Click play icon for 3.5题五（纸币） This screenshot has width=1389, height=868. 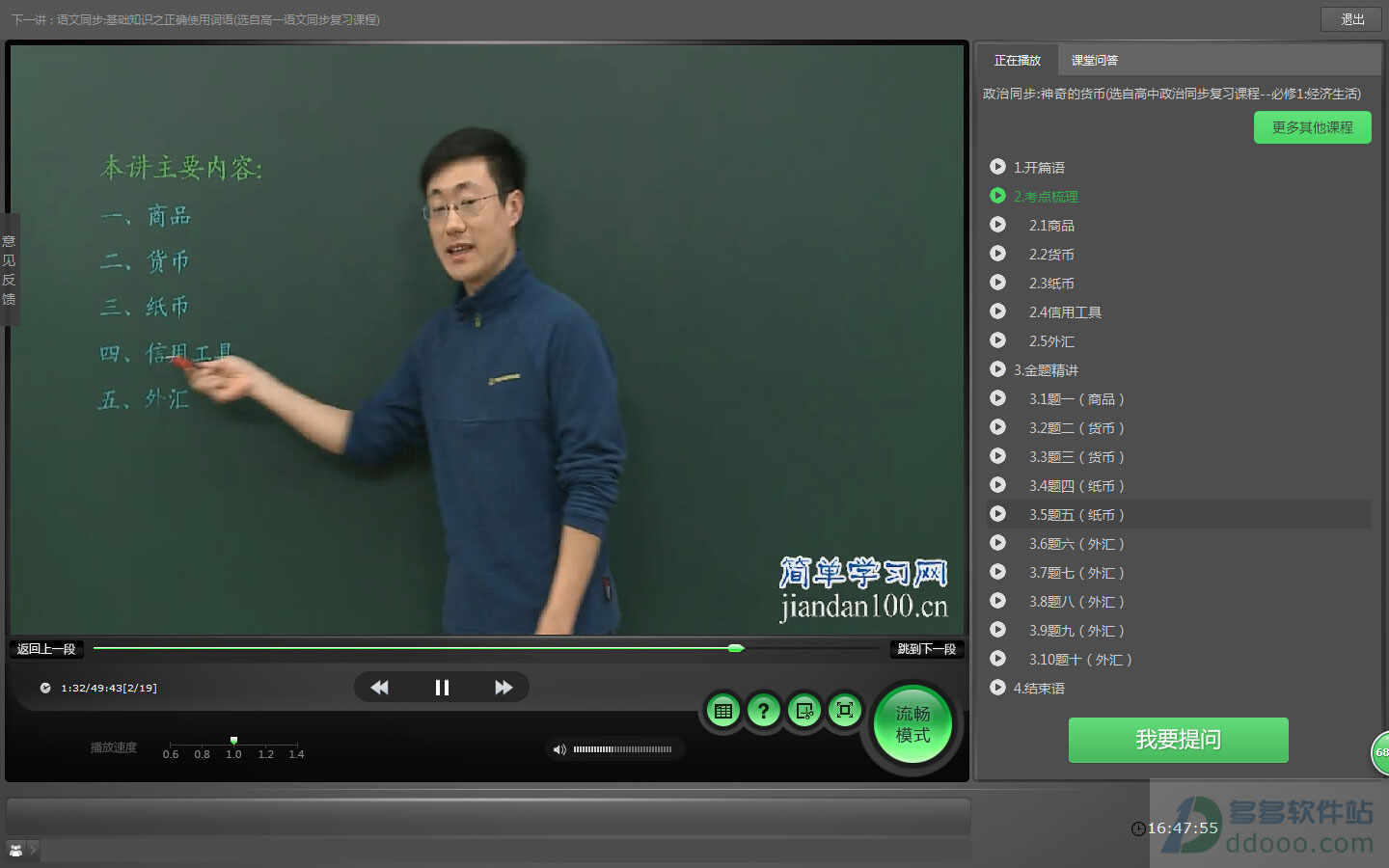tap(997, 514)
